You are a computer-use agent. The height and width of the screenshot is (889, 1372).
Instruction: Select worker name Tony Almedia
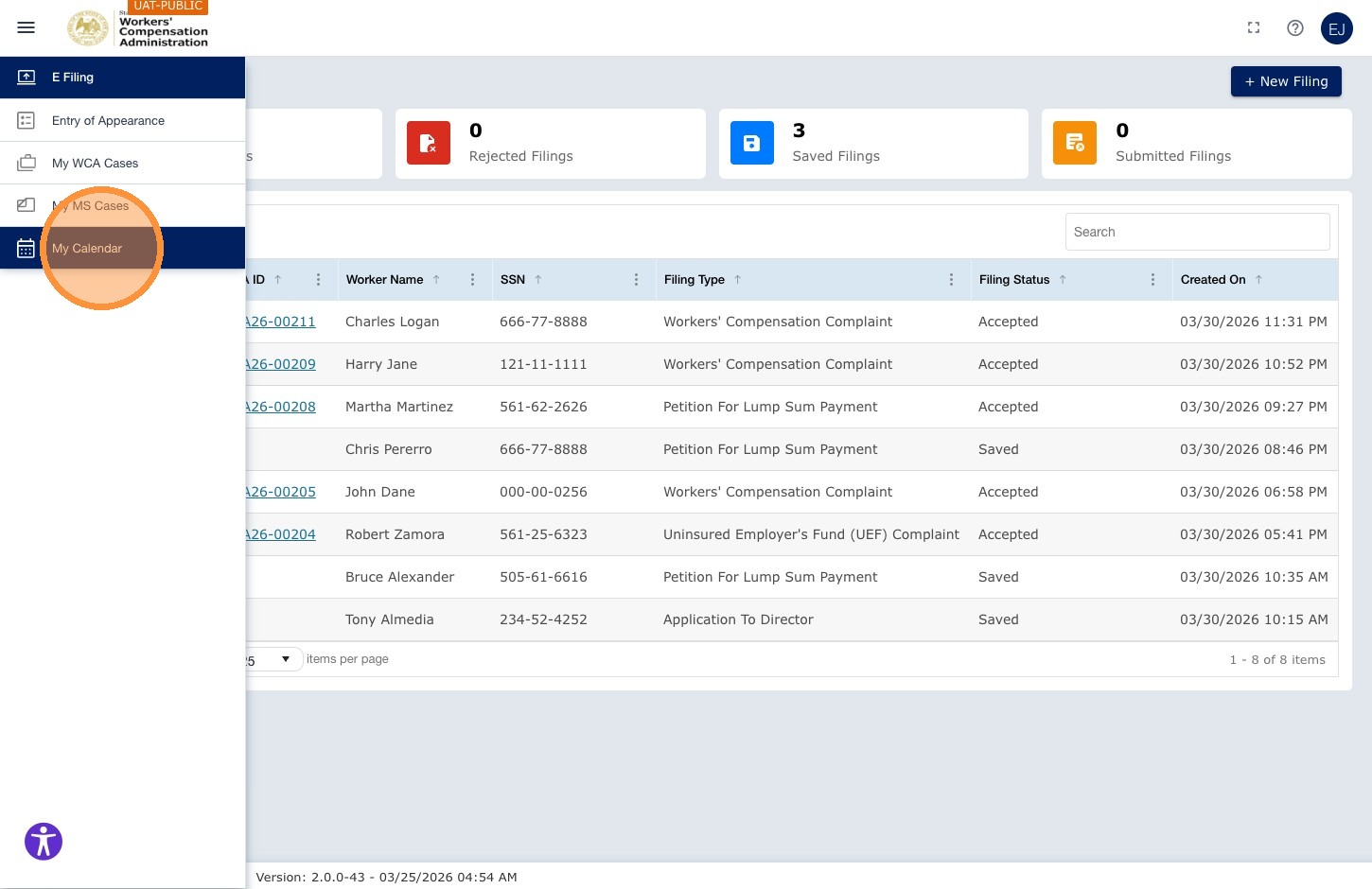coord(390,619)
